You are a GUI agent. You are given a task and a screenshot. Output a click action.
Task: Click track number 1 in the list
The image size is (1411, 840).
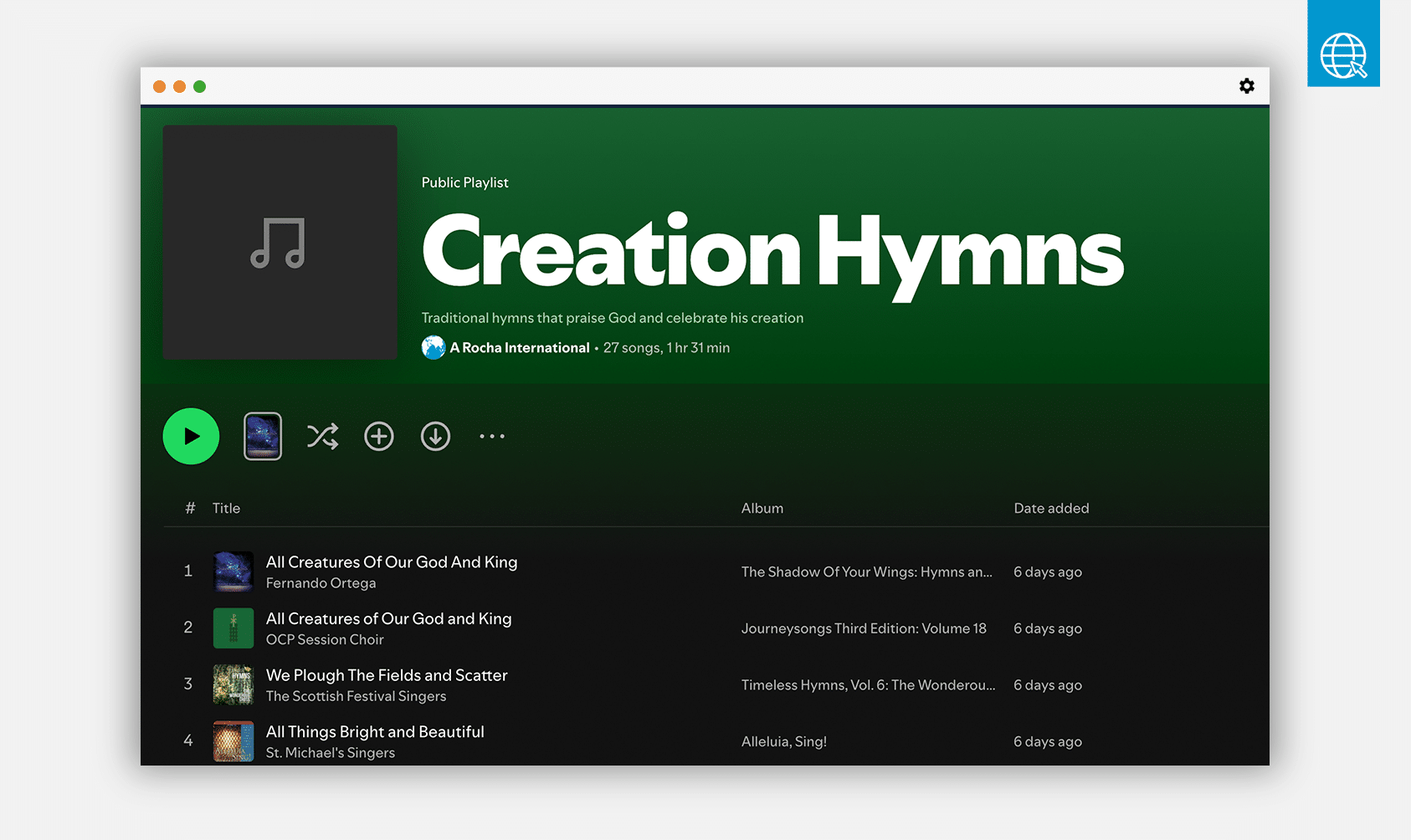click(x=188, y=571)
